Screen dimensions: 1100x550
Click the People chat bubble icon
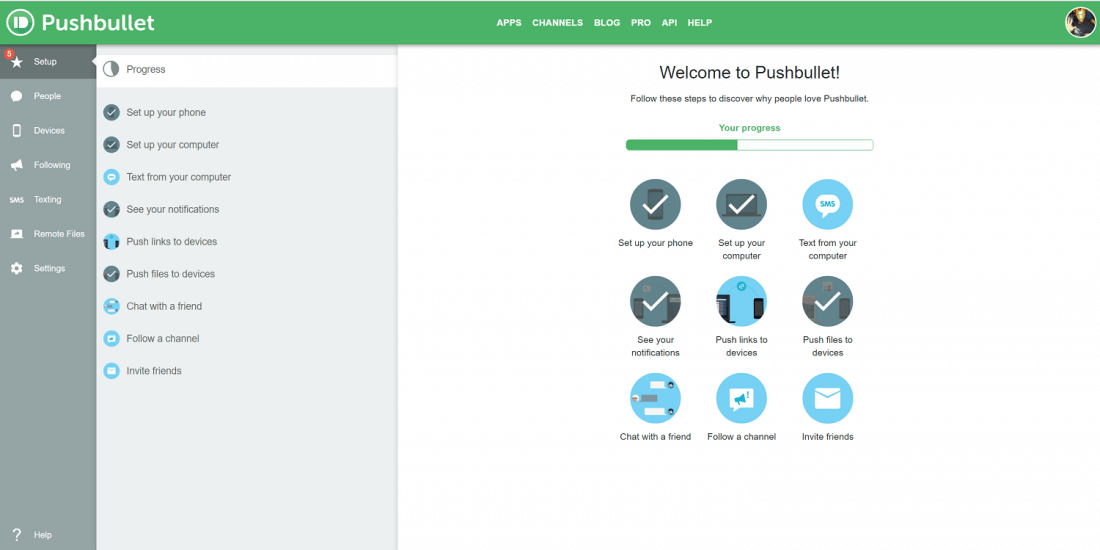pos(17,96)
